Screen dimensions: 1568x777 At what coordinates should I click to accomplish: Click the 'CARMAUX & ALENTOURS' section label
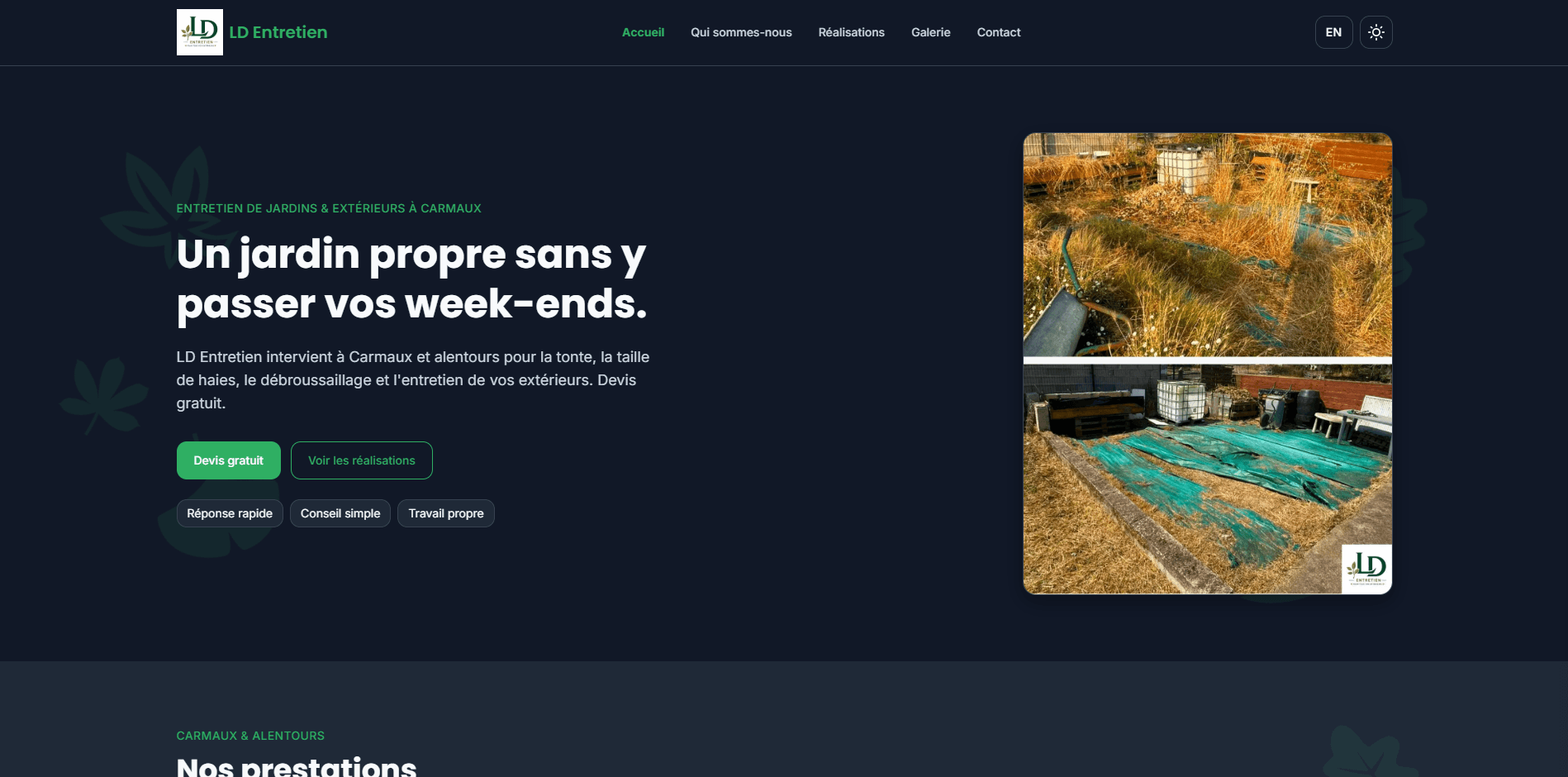(x=250, y=736)
